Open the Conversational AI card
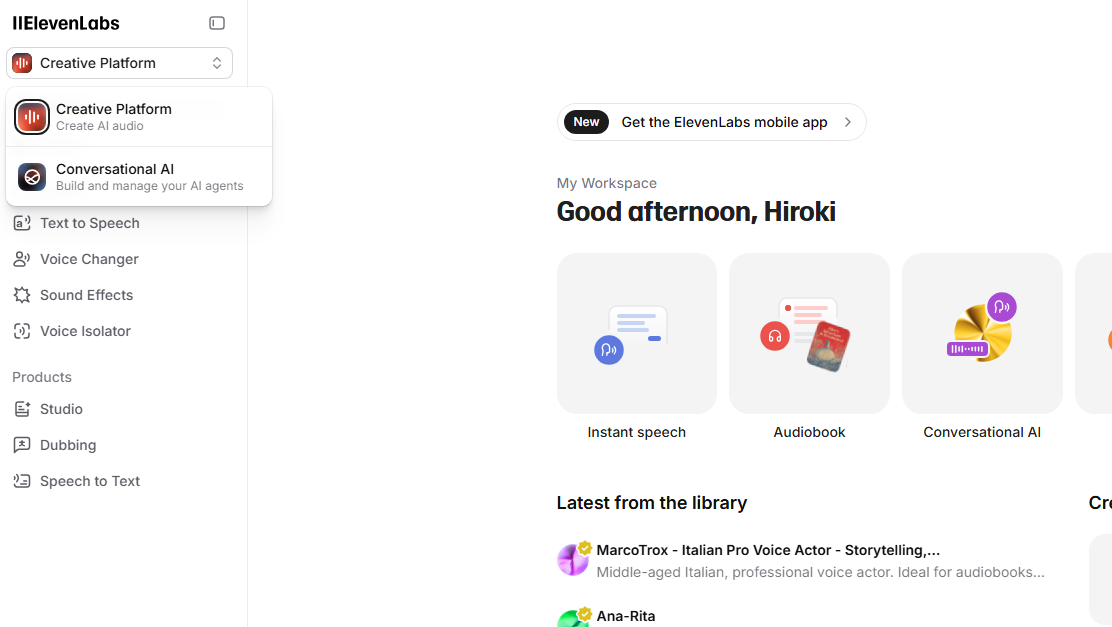Image resolution: width=1112 pixels, height=627 pixels. [982, 333]
